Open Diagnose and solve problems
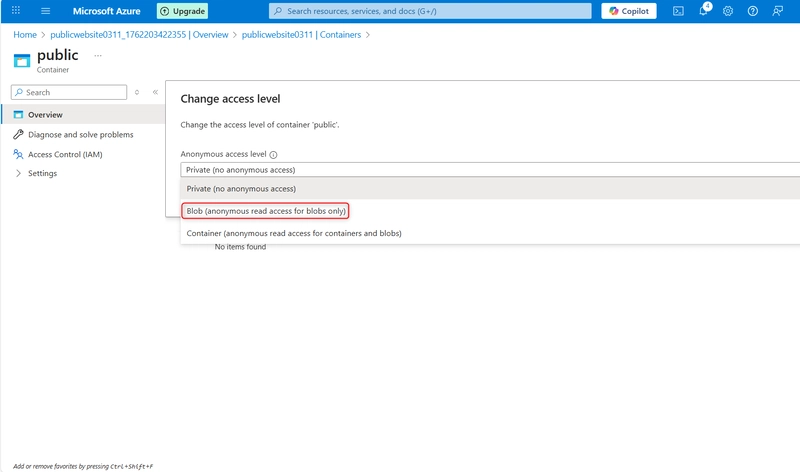 80,134
